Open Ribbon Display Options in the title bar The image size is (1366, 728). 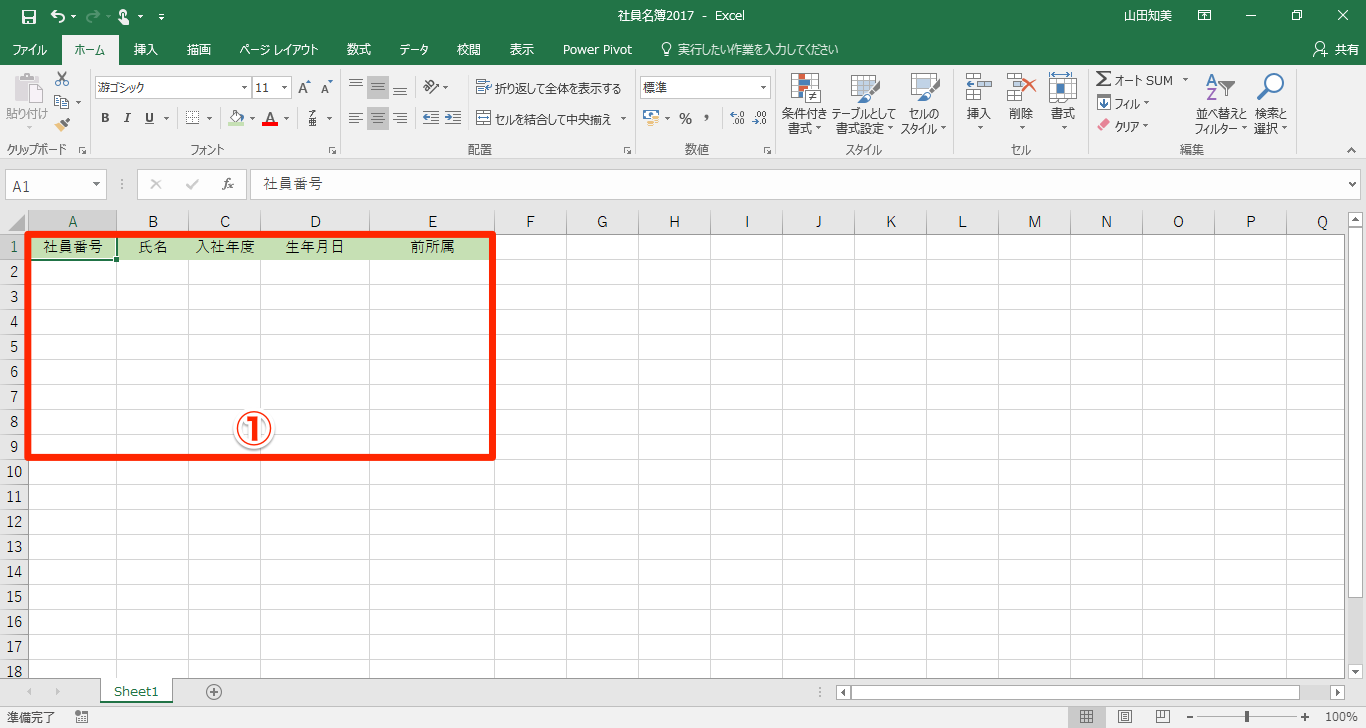1205,16
